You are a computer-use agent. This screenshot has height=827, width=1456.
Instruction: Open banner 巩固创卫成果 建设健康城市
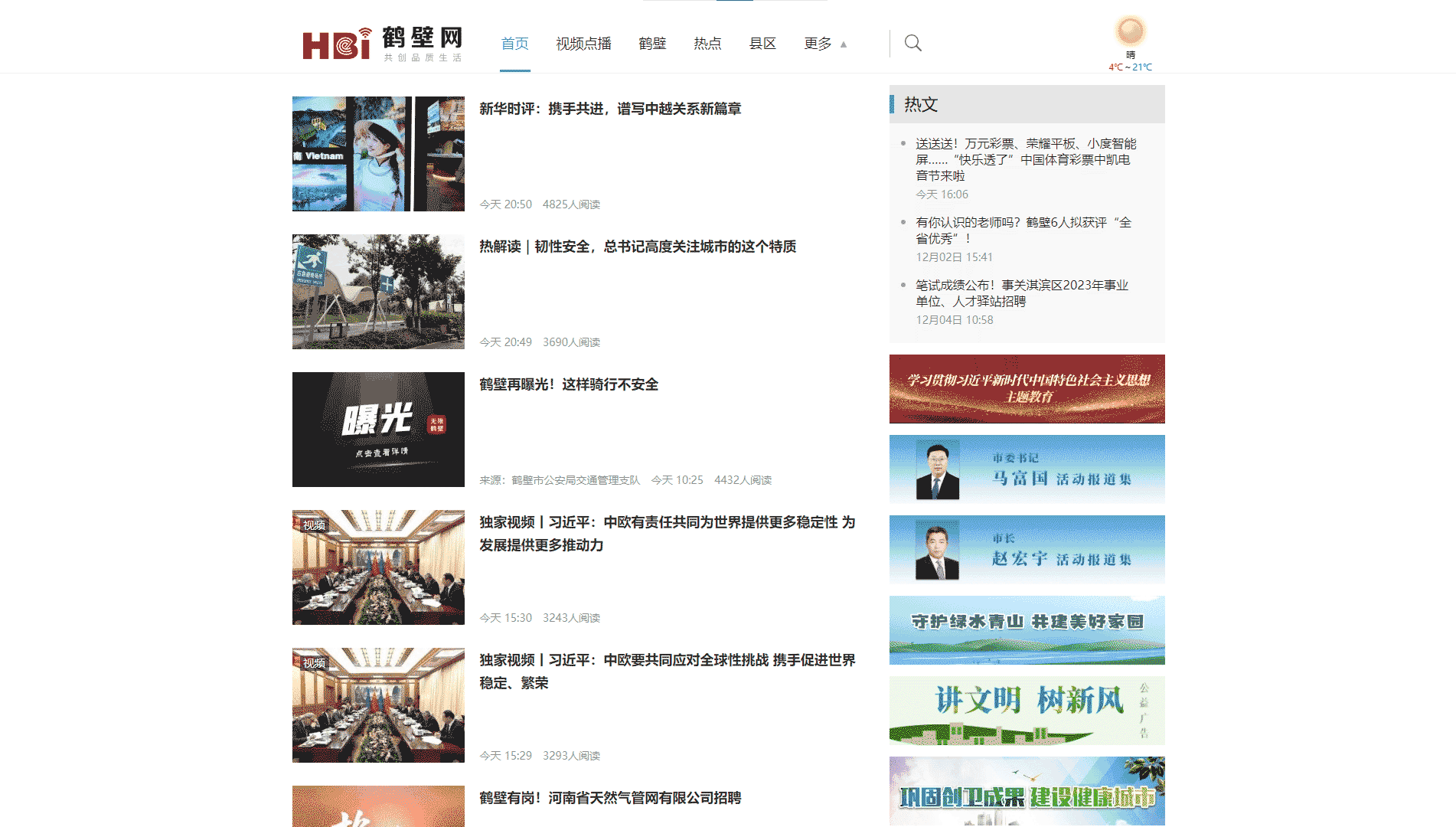[x=1027, y=791]
